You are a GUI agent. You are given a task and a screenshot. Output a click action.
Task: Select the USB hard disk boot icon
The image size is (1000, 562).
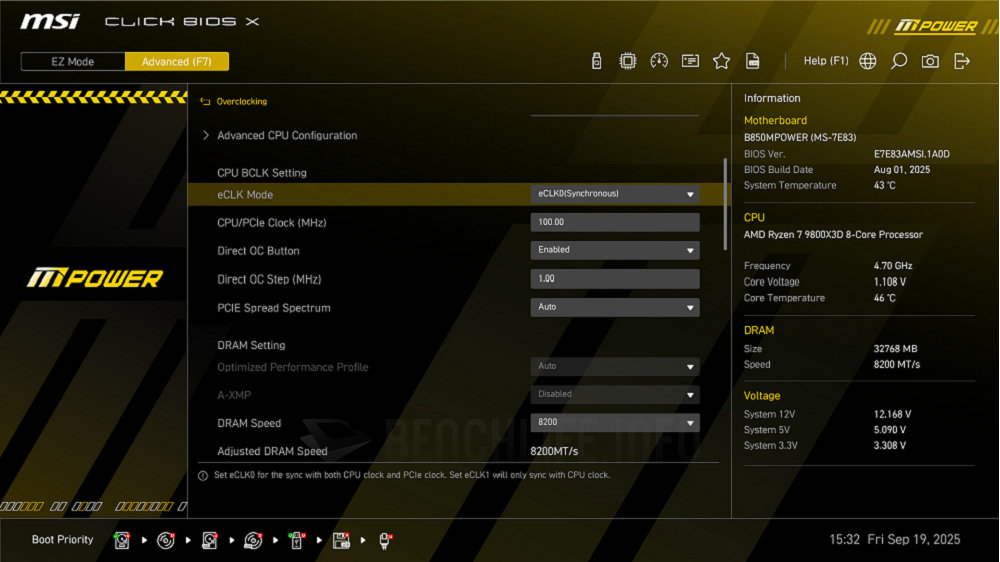pos(209,540)
